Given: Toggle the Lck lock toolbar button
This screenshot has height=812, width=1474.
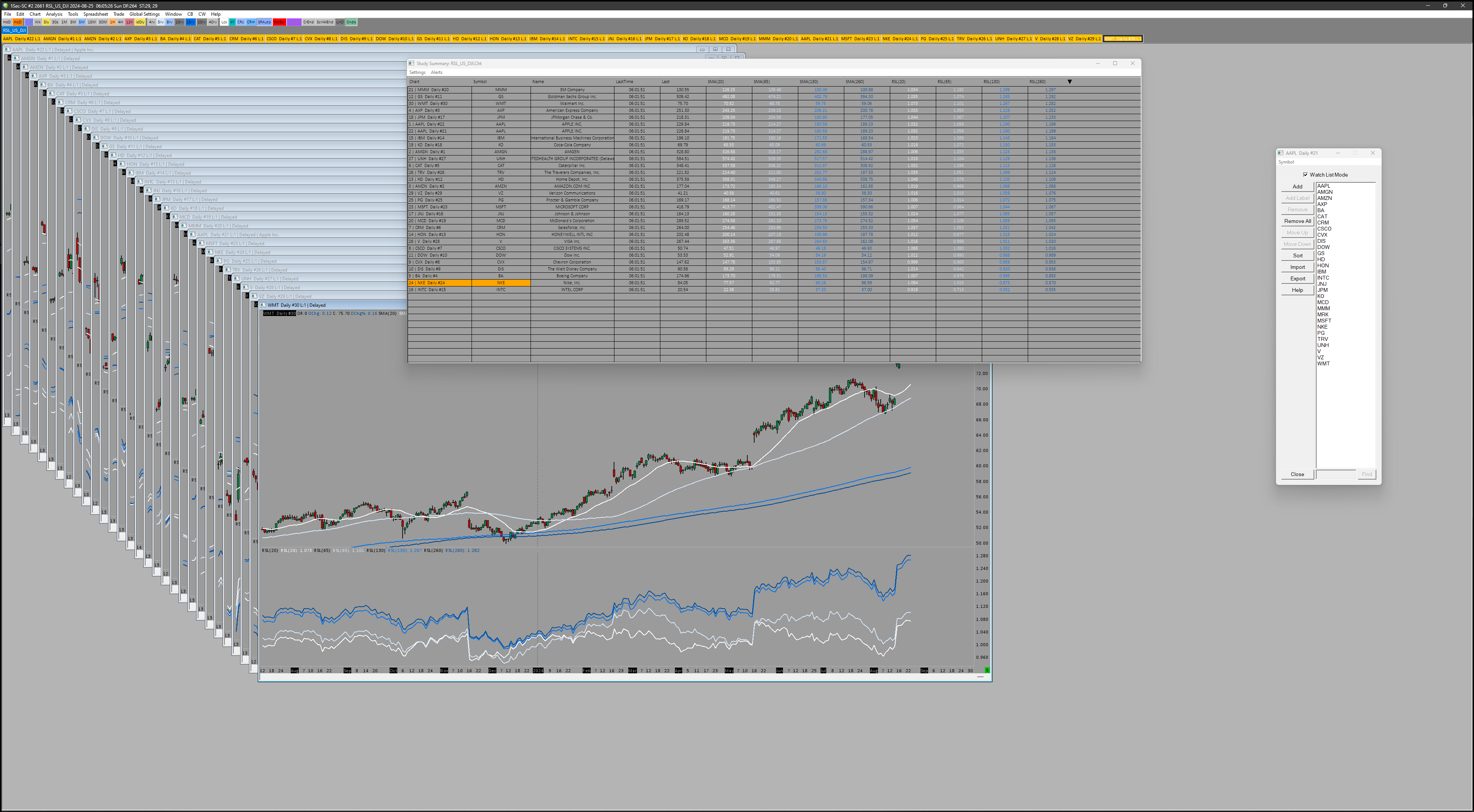Looking at the screenshot, I should coord(224,22).
